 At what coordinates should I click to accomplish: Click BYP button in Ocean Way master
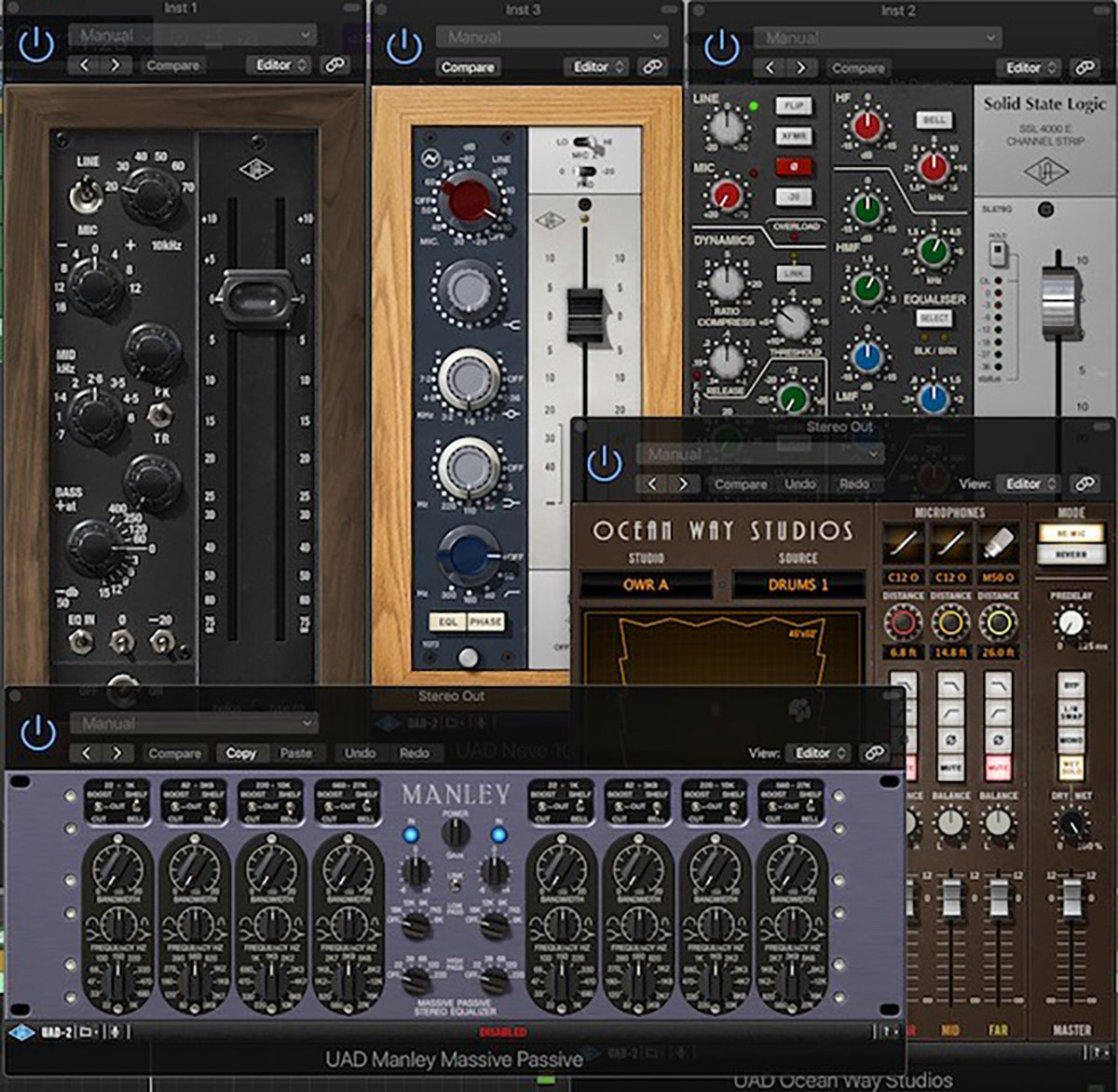tap(1071, 686)
